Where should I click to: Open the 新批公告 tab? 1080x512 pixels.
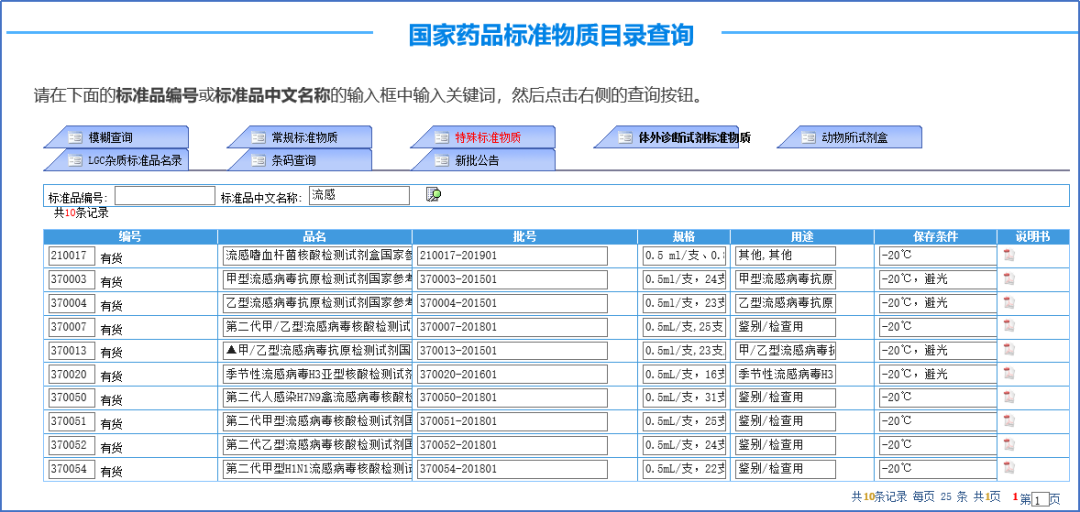click(x=483, y=160)
